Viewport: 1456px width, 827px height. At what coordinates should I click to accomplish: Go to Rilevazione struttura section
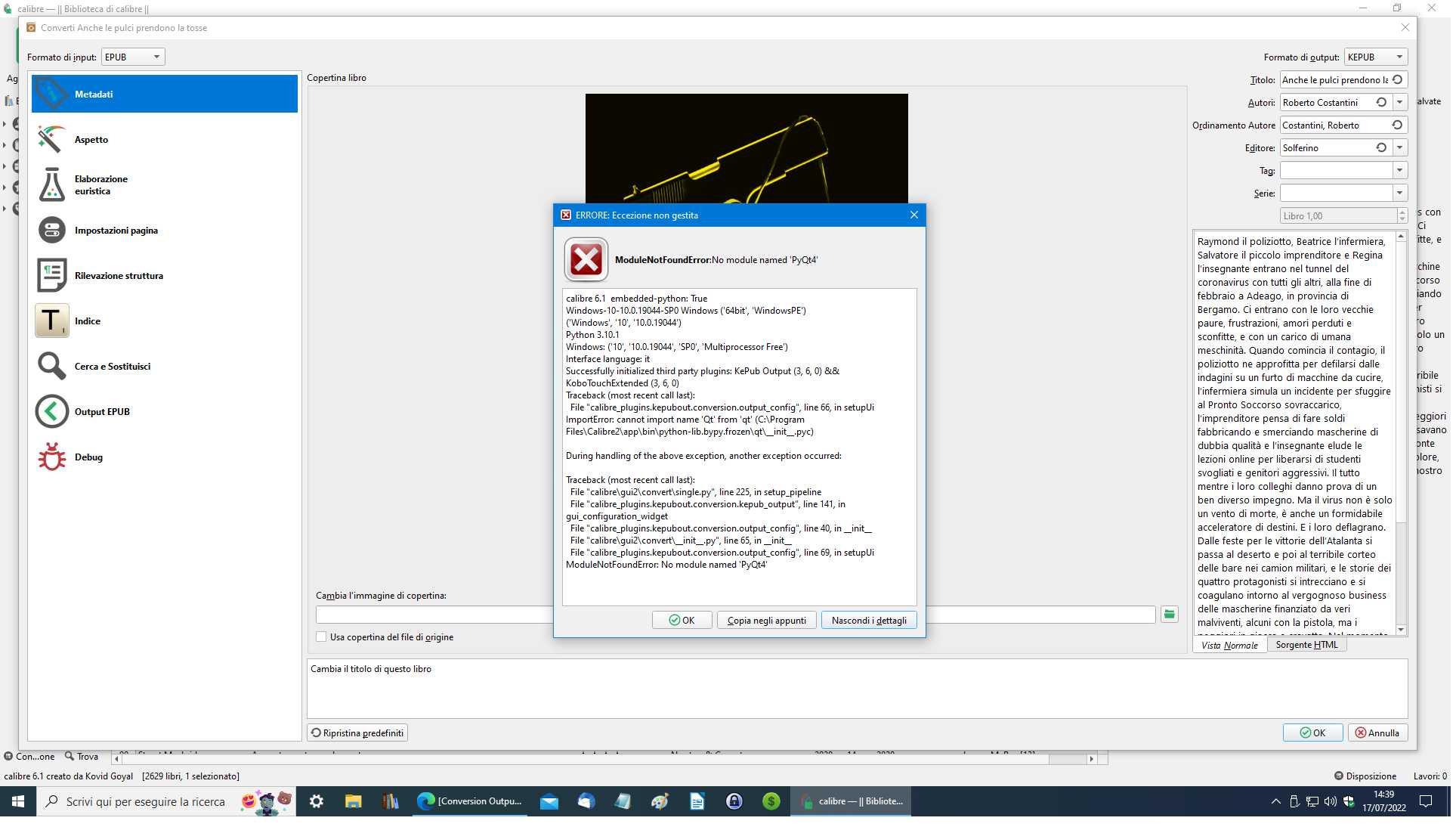pos(118,276)
